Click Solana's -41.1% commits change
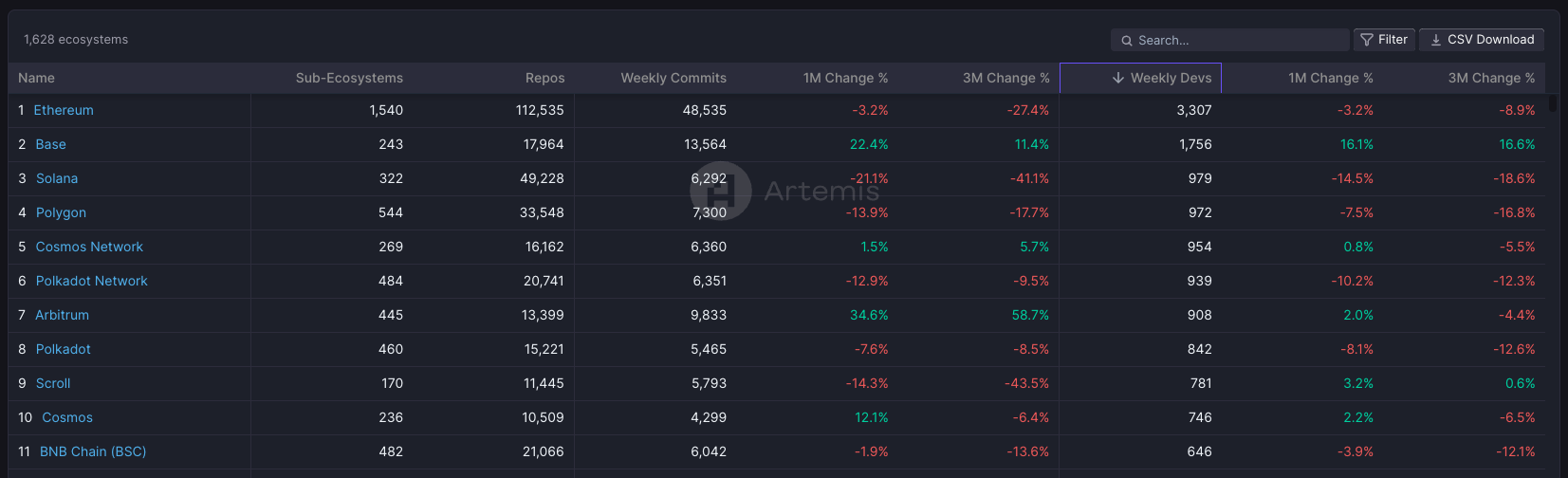This screenshot has width=1568, height=478. pyautogui.click(x=1028, y=178)
